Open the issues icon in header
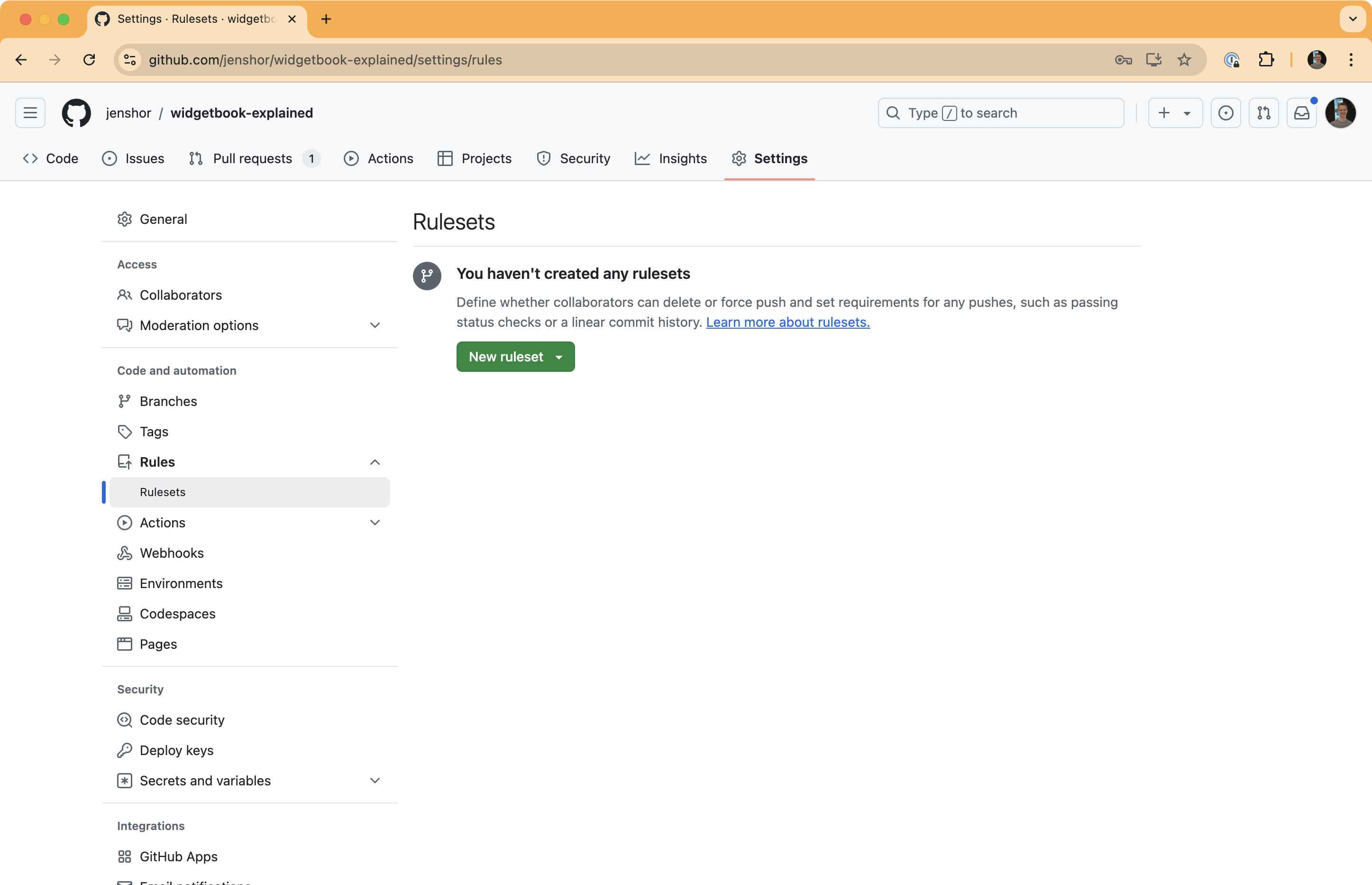The image size is (1372, 885). tap(1226, 112)
